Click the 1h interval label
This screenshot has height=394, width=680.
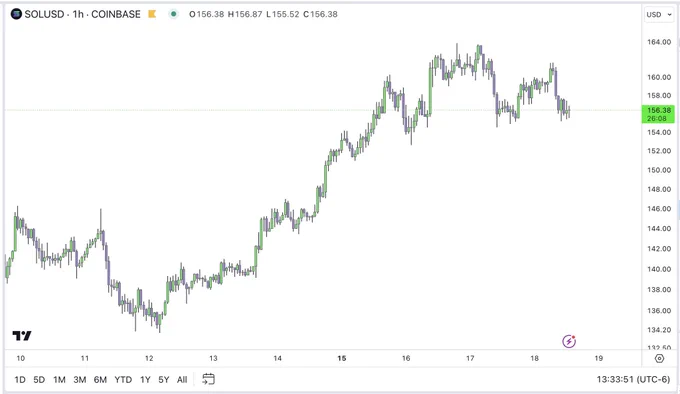coord(78,14)
